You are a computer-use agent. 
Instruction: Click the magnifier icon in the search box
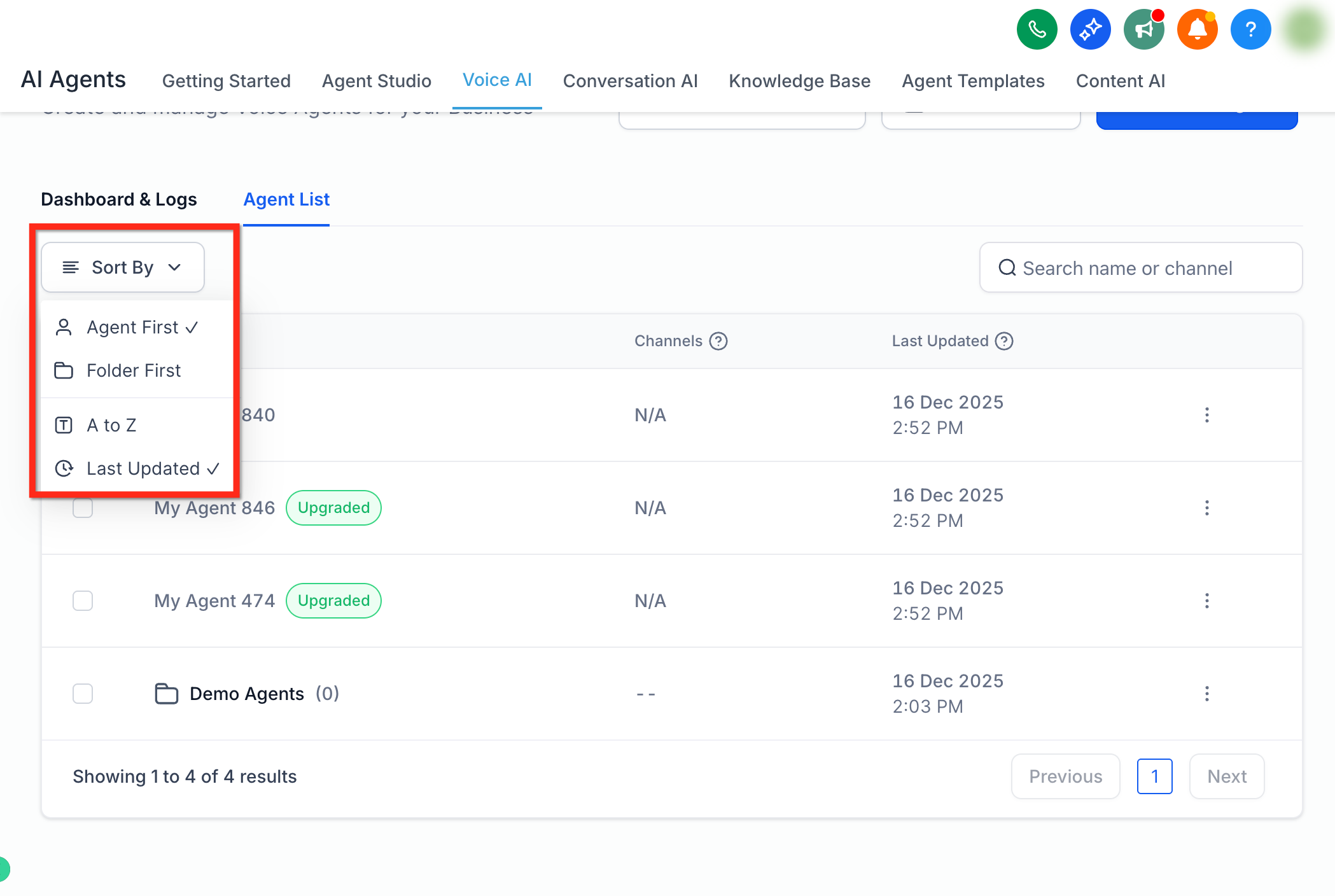(x=1007, y=268)
